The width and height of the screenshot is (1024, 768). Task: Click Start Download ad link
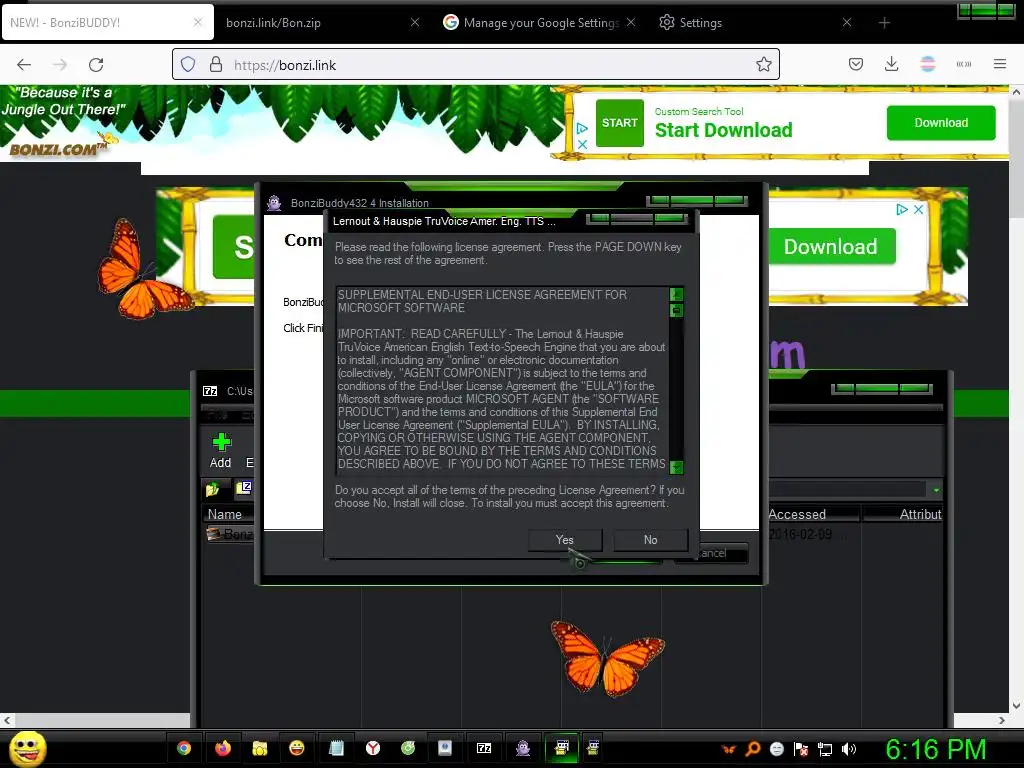(724, 130)
